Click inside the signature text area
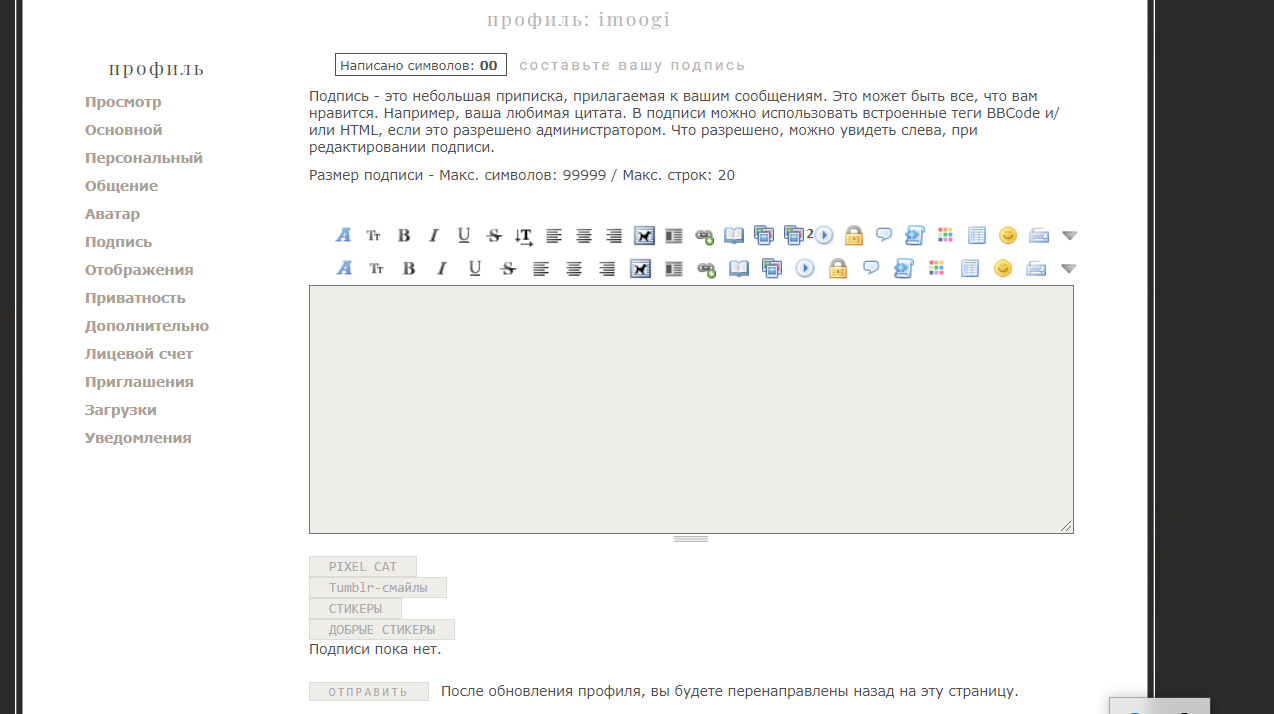The image size is (1274, 714). coord(690,409)
